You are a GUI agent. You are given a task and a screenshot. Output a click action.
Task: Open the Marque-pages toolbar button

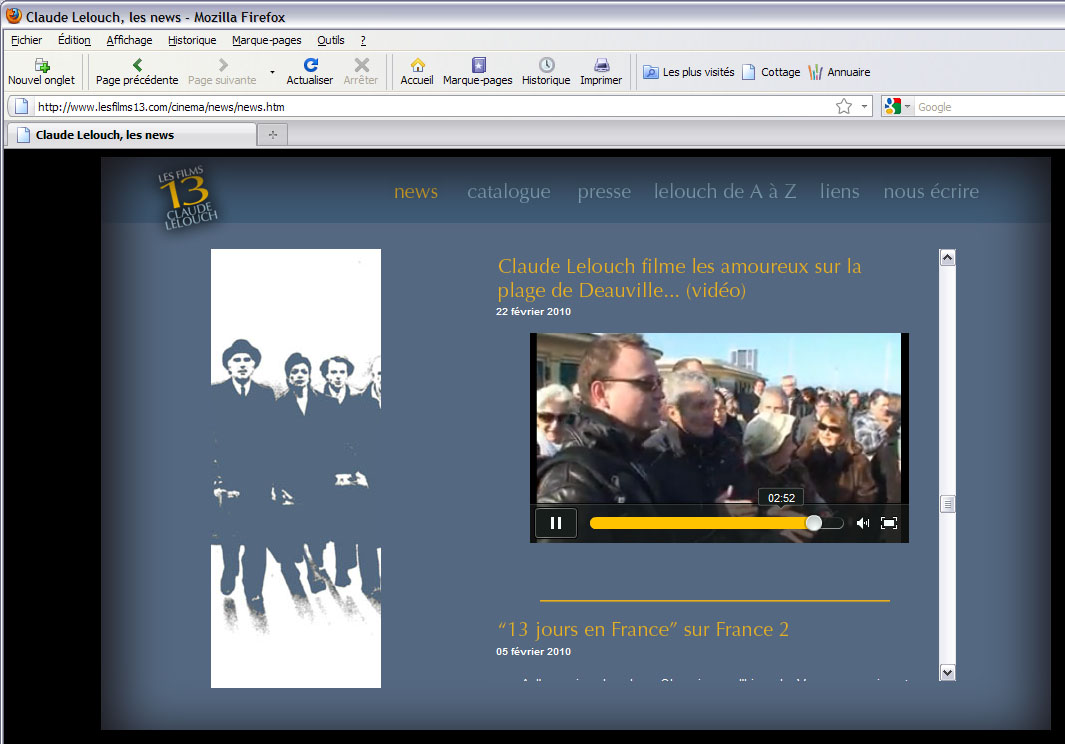pos(477,71)
